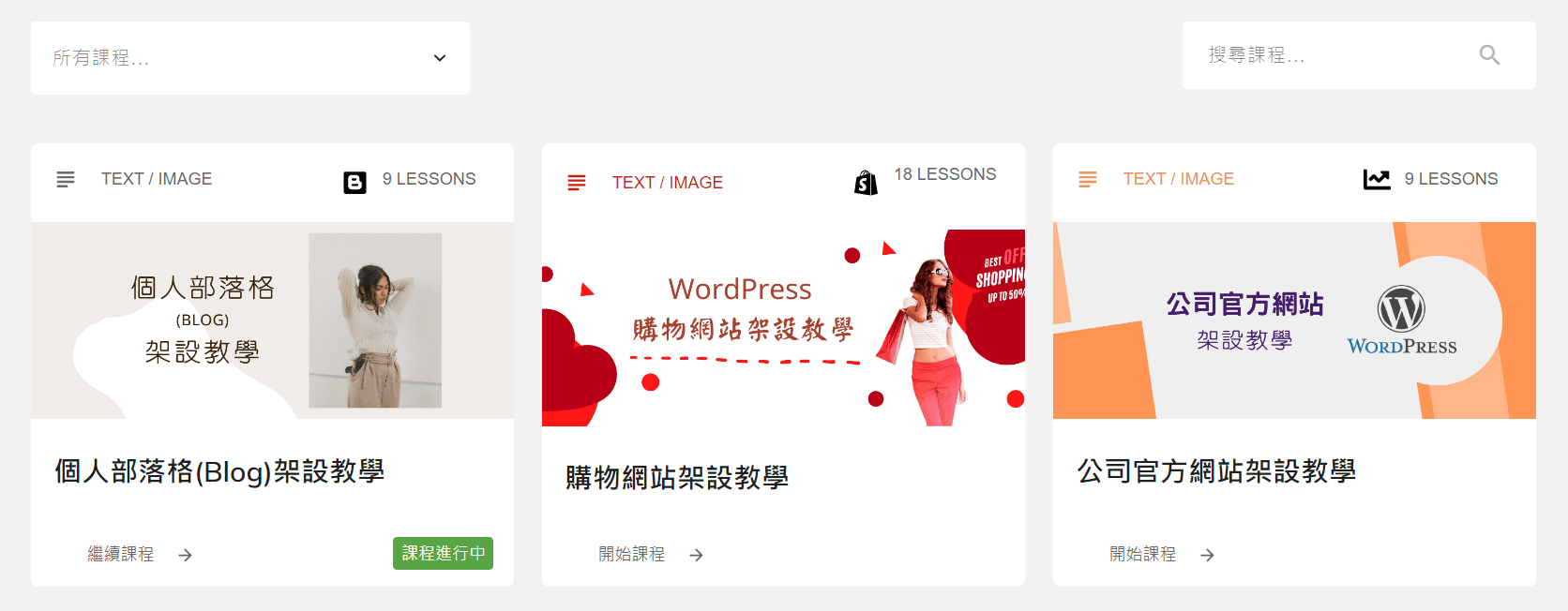Click the Blogger logo icon next to 9 LESSONS
1568x611 pixels.
tap(355, 182)
